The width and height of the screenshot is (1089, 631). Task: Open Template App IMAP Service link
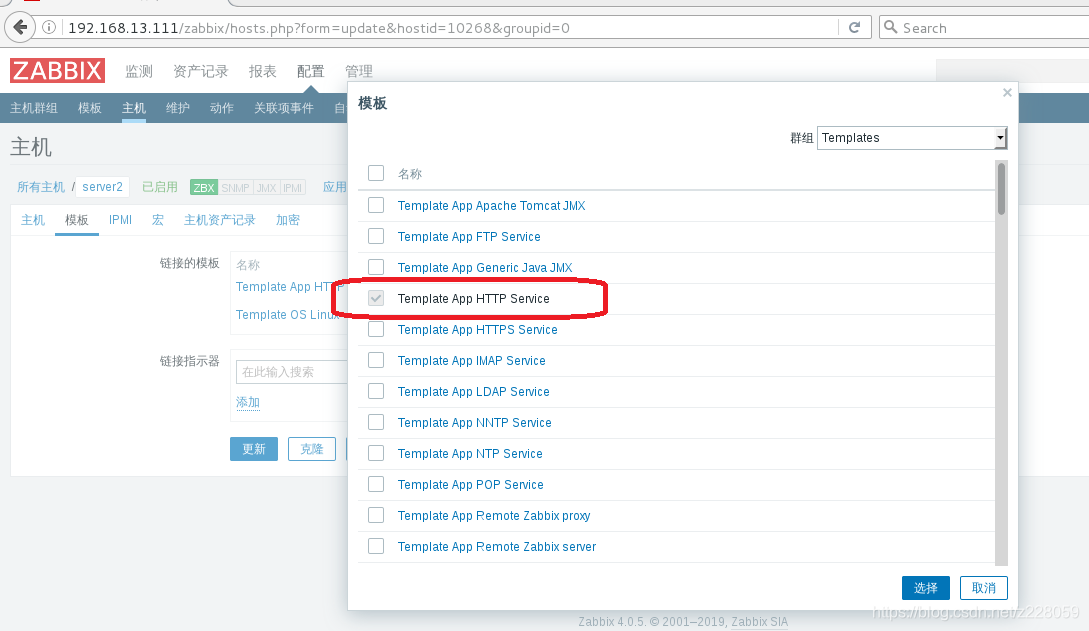click(472, 360)
